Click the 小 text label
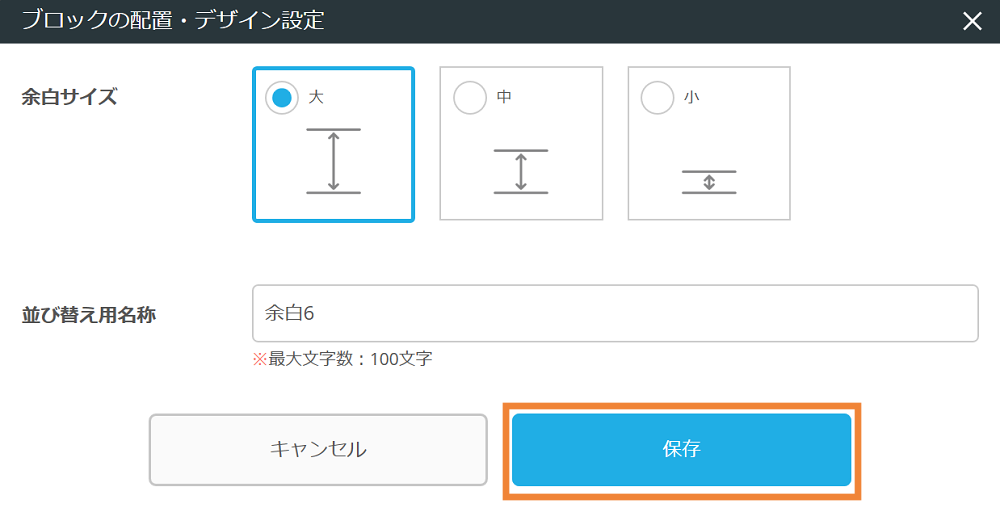This screenshot has height=508, width=1000. pos(692,98)
